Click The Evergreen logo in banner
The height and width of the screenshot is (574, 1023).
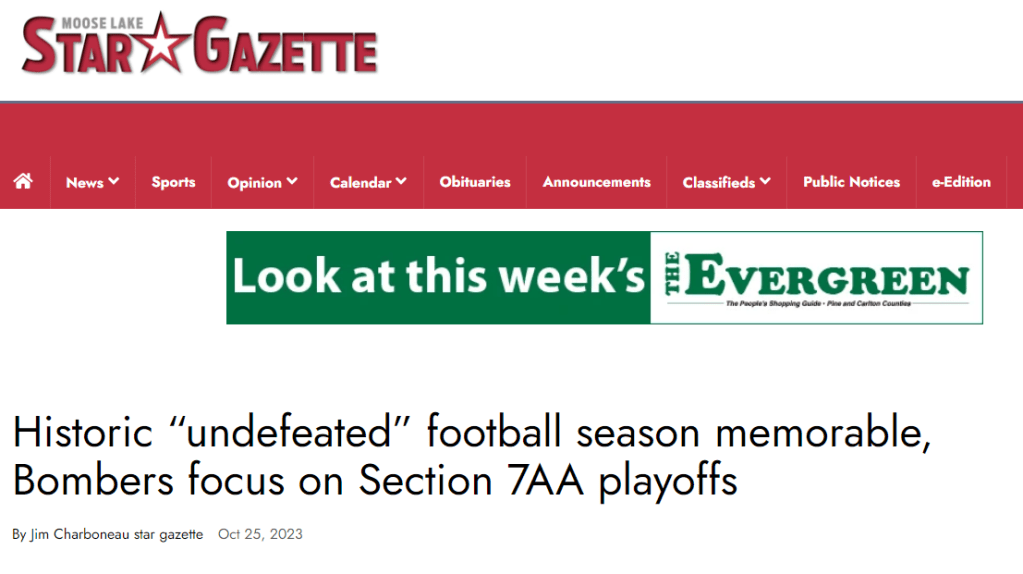click(817, 278)
